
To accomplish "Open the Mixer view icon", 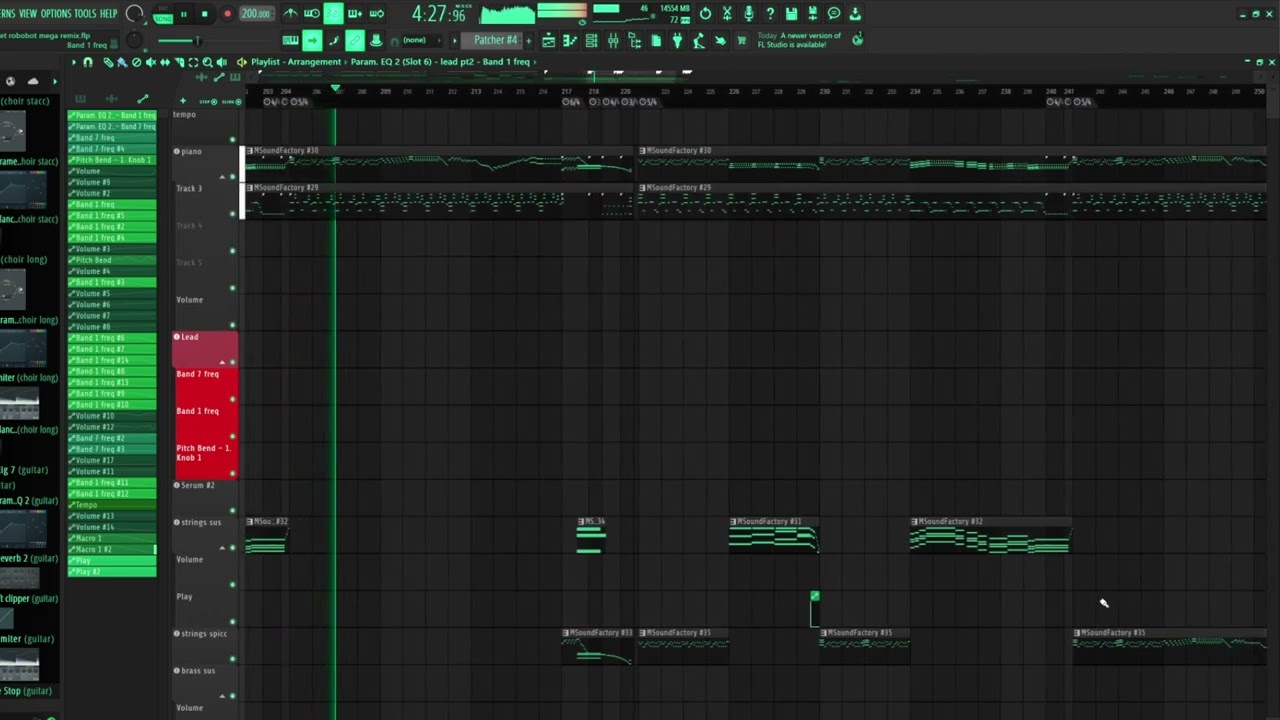I will click(613, 40).
